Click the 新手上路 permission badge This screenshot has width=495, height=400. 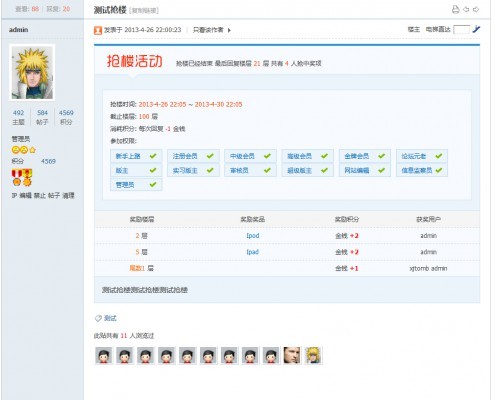point(136,156)
